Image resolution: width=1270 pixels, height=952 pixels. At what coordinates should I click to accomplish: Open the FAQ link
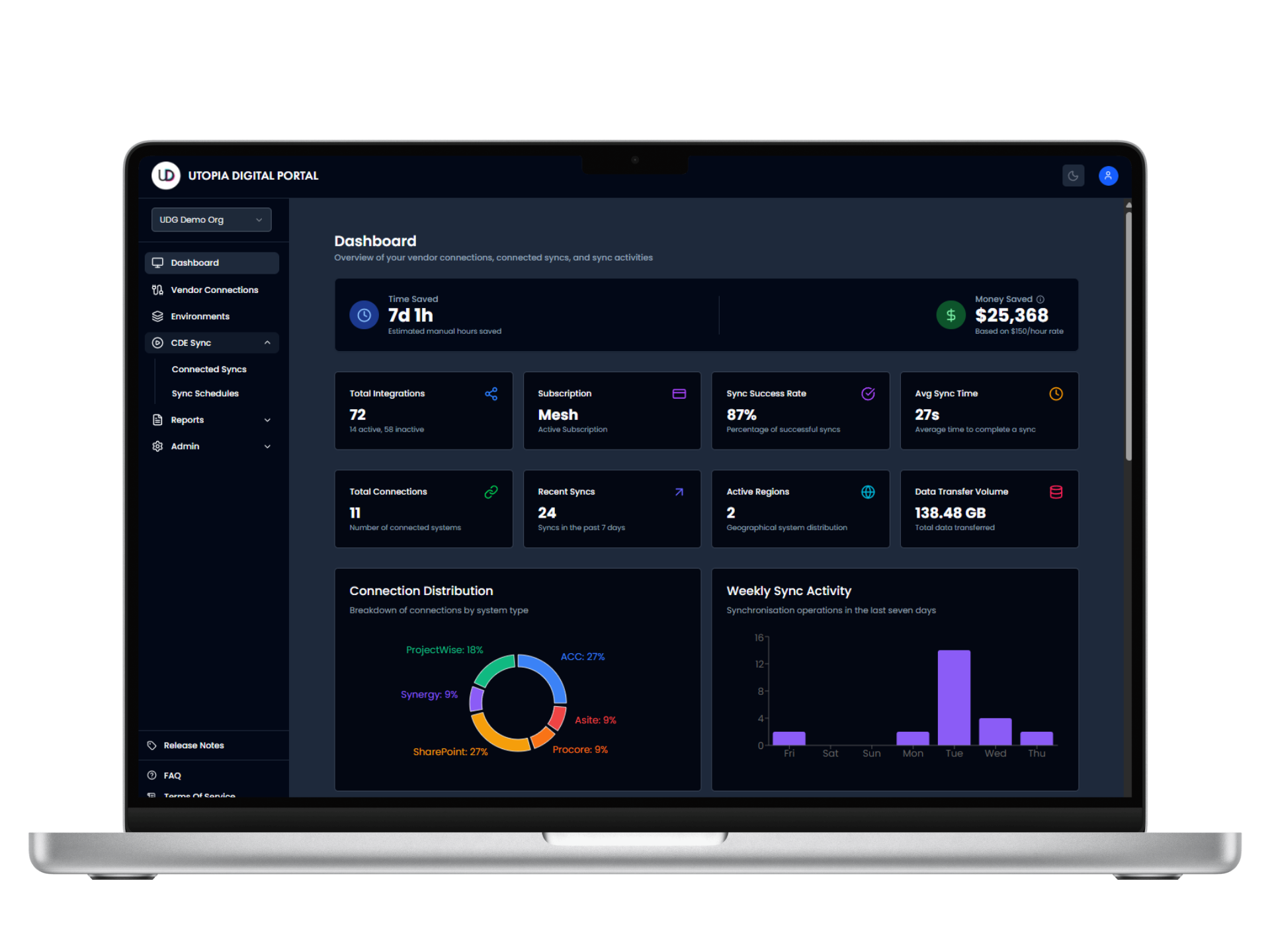click(x=172, y=775)
